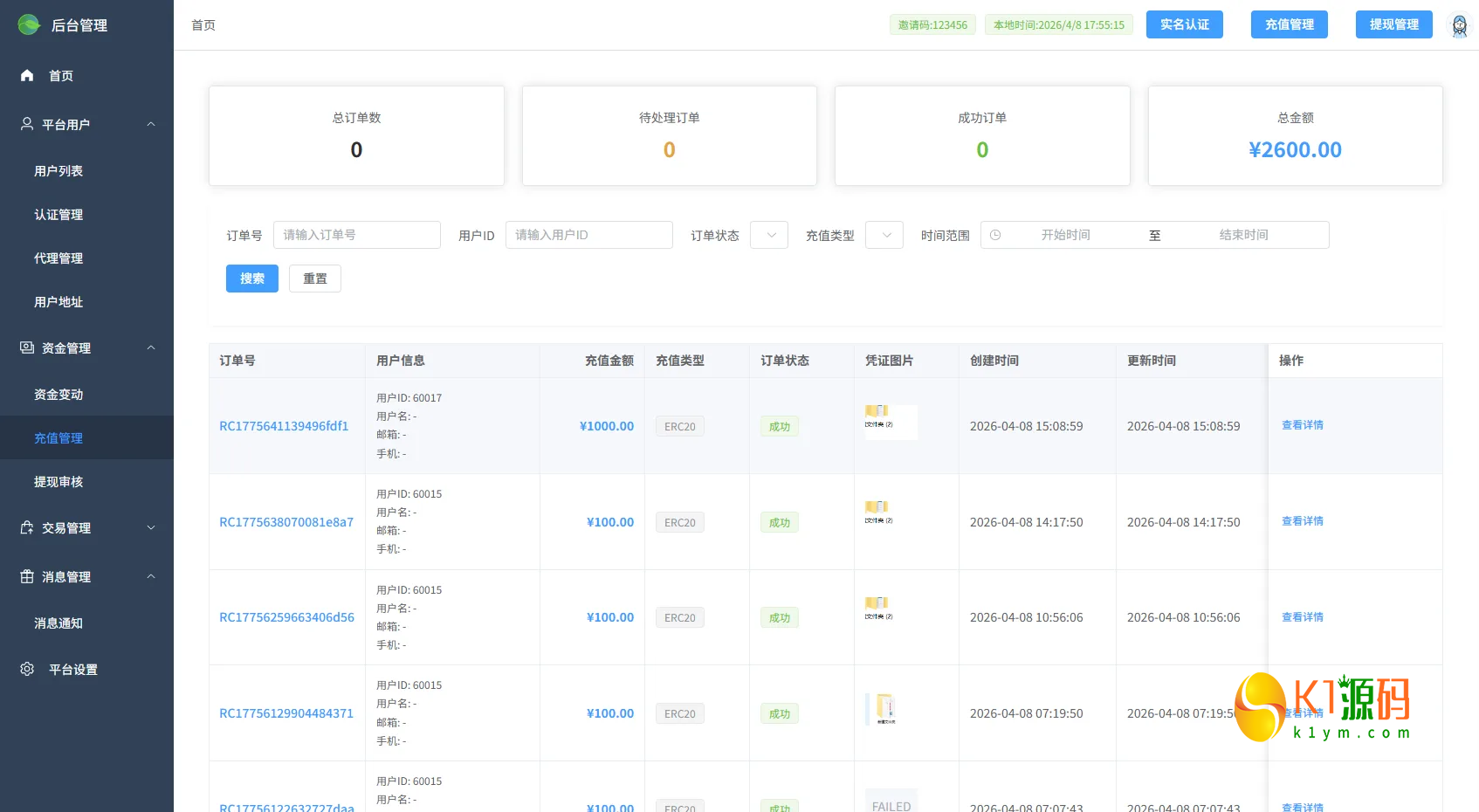
Task: Select 充值管理 in the sidebar
Action: click(x=86, y=438)
